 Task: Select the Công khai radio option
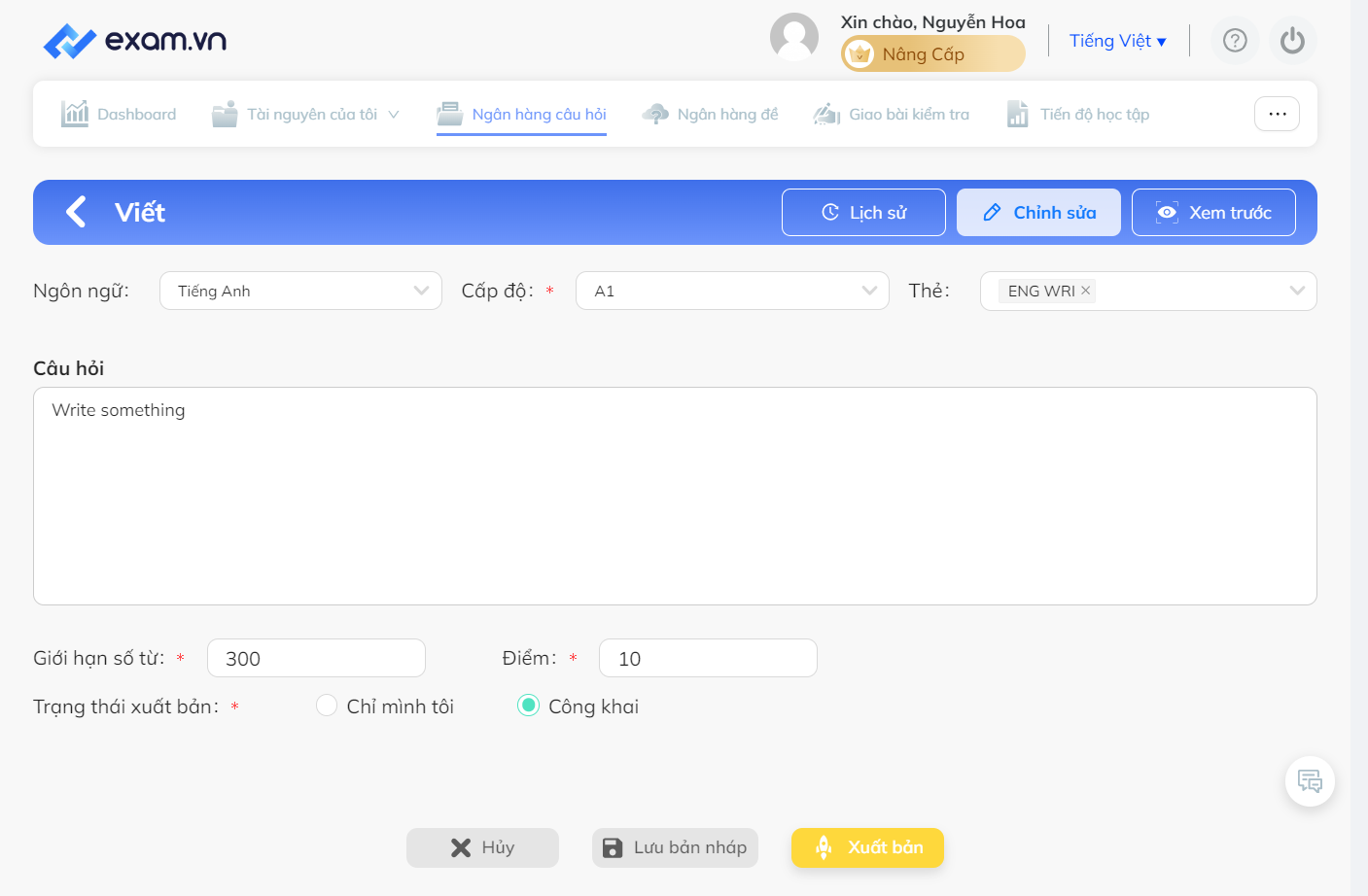click(528, 706)
